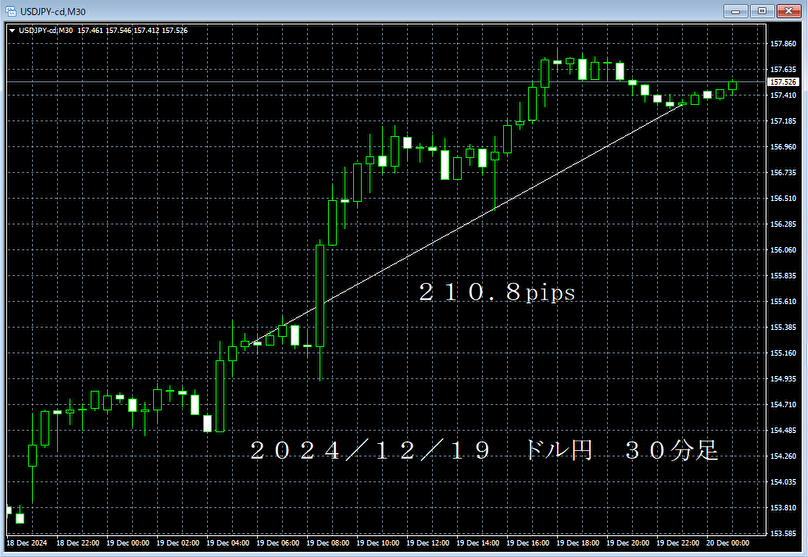Screen dimensions: 808x557
Task: Click price scale value 153.585
Action: (x=783, y=533)
